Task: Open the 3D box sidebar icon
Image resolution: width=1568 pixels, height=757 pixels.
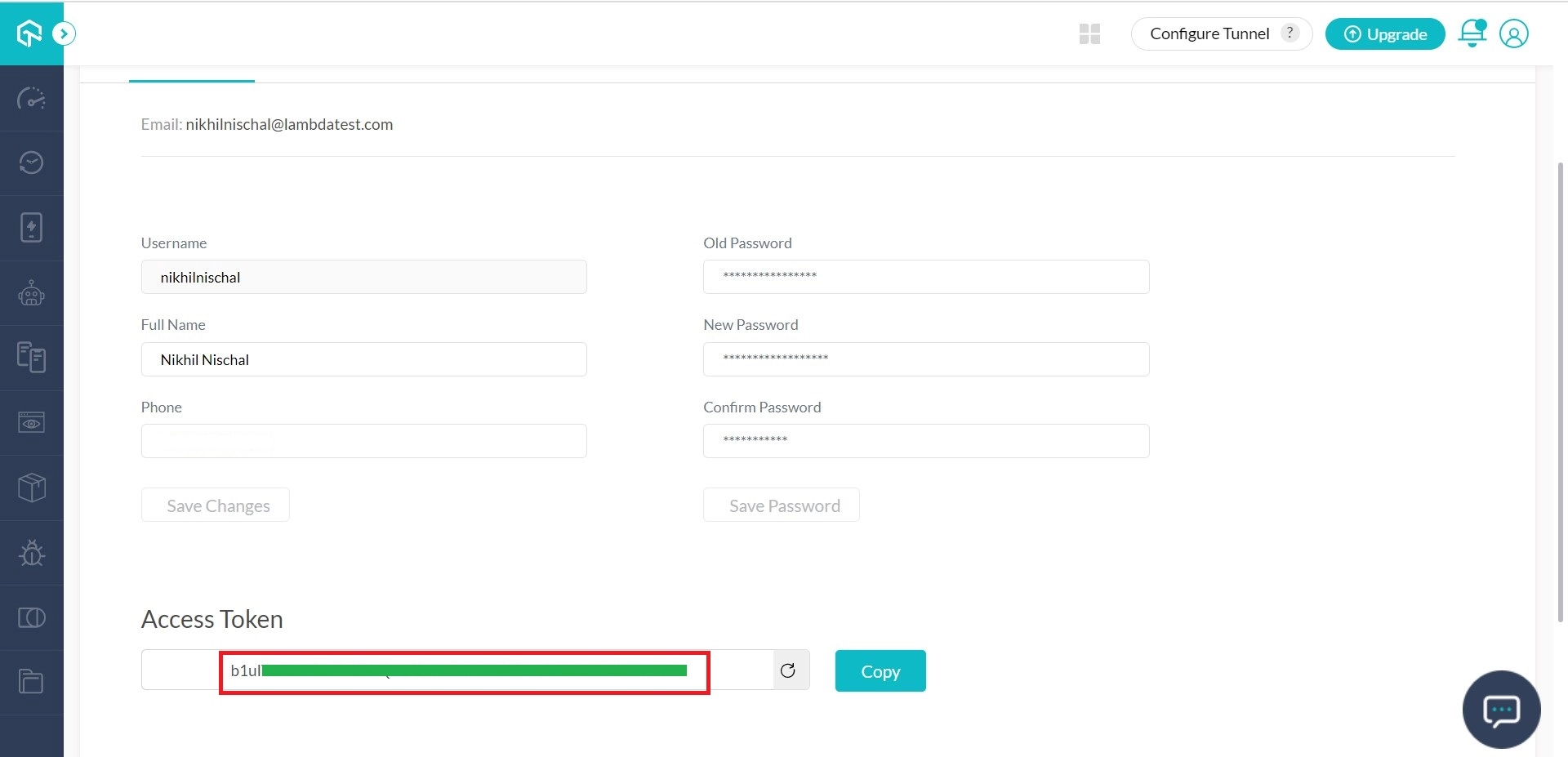Action: (x=31, y=488)
